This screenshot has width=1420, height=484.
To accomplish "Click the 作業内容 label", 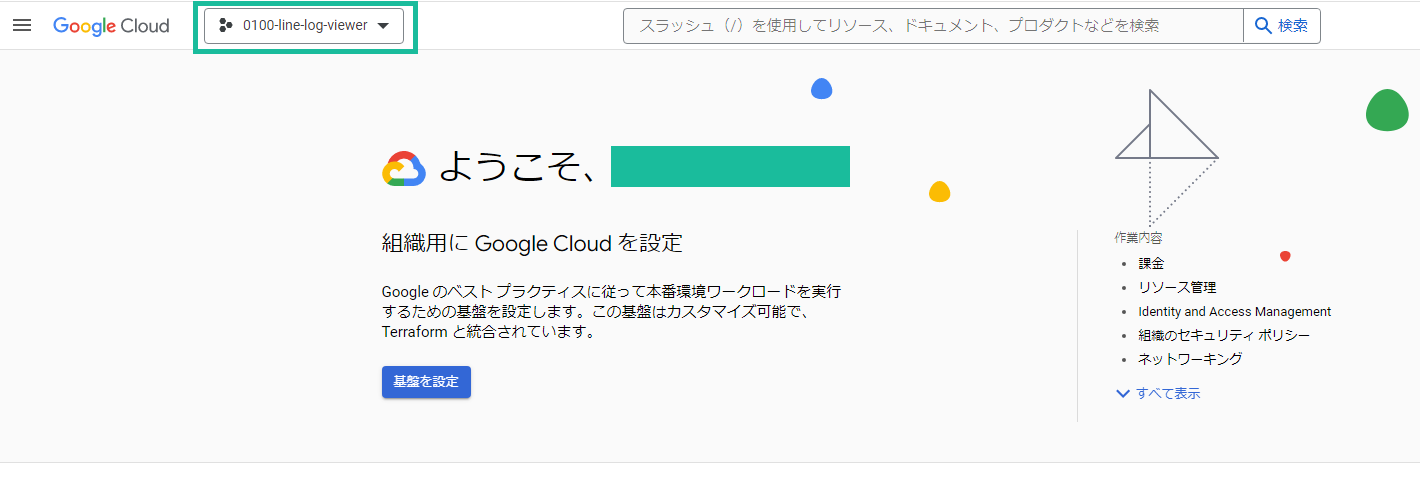I will click(x=1138, y=238).
